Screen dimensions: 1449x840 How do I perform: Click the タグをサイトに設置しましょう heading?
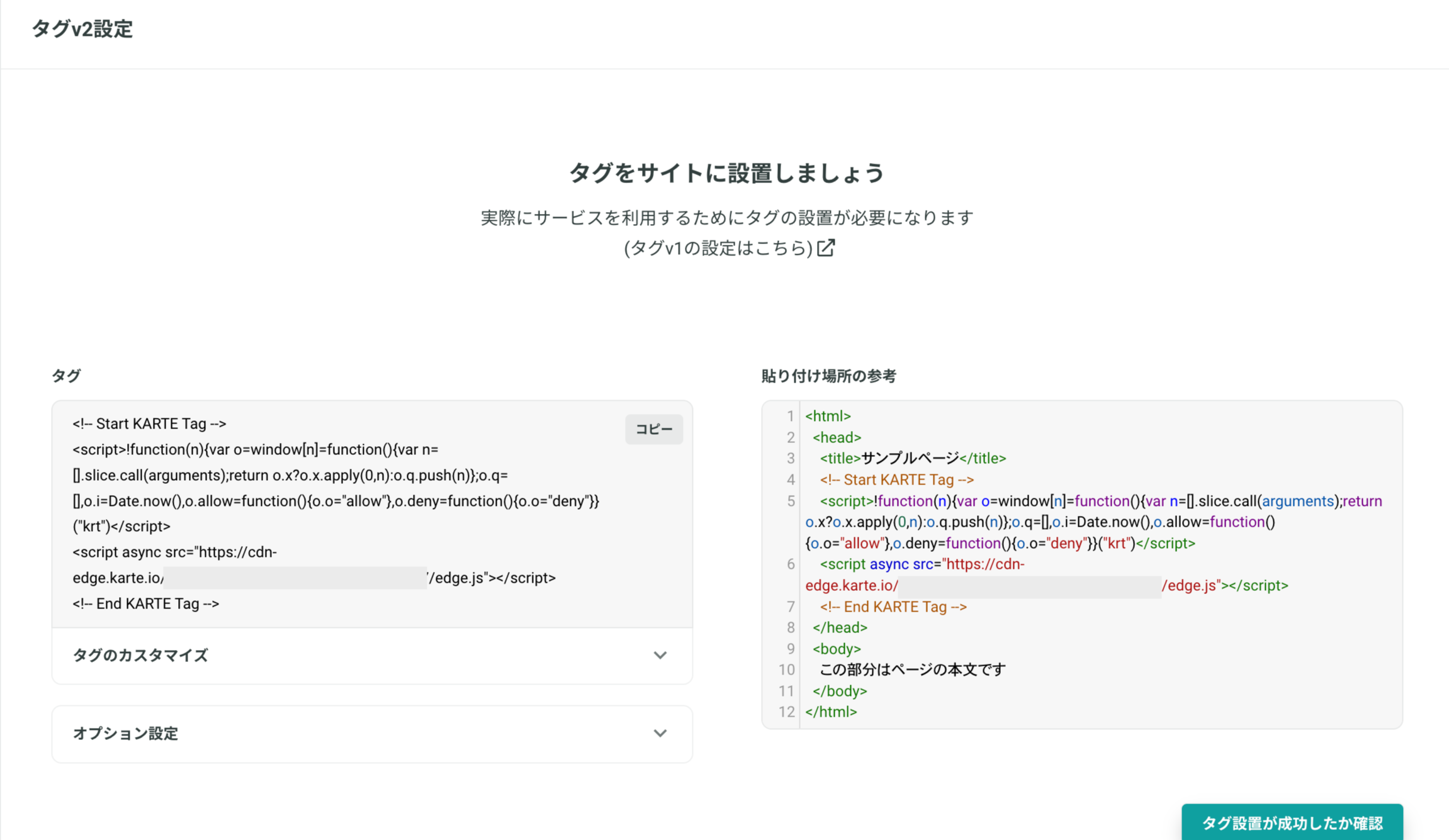tap(727, 172)
